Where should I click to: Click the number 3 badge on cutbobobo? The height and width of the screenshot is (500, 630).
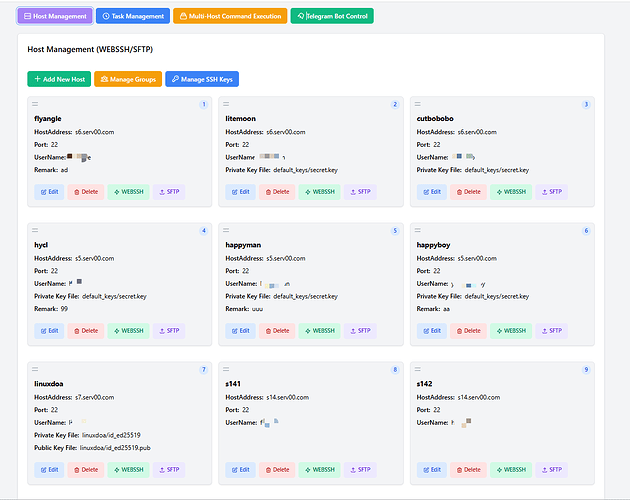coord(586,105)
